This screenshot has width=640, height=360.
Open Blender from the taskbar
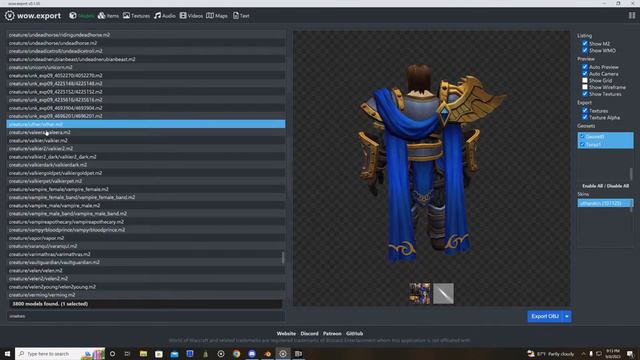pyautogui.click(x=267, y=353)
